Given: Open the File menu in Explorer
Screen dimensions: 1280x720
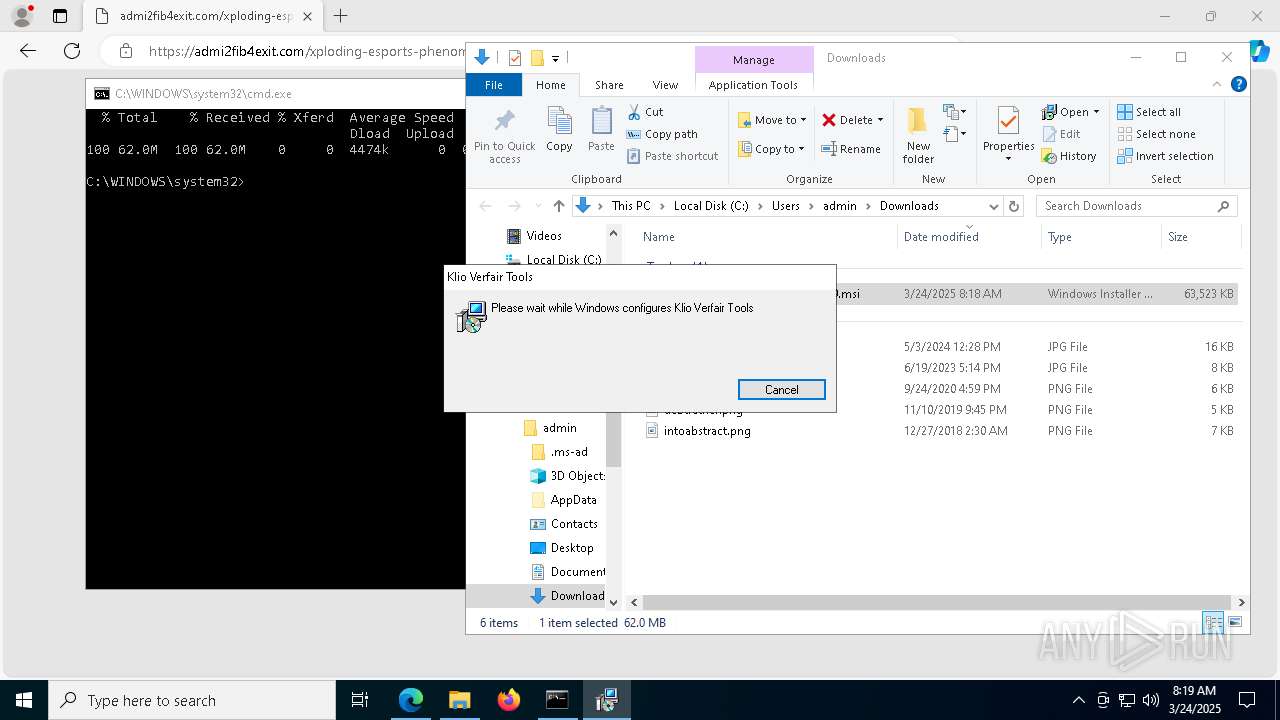Looking at the screenshot, I should pos(494,85).
